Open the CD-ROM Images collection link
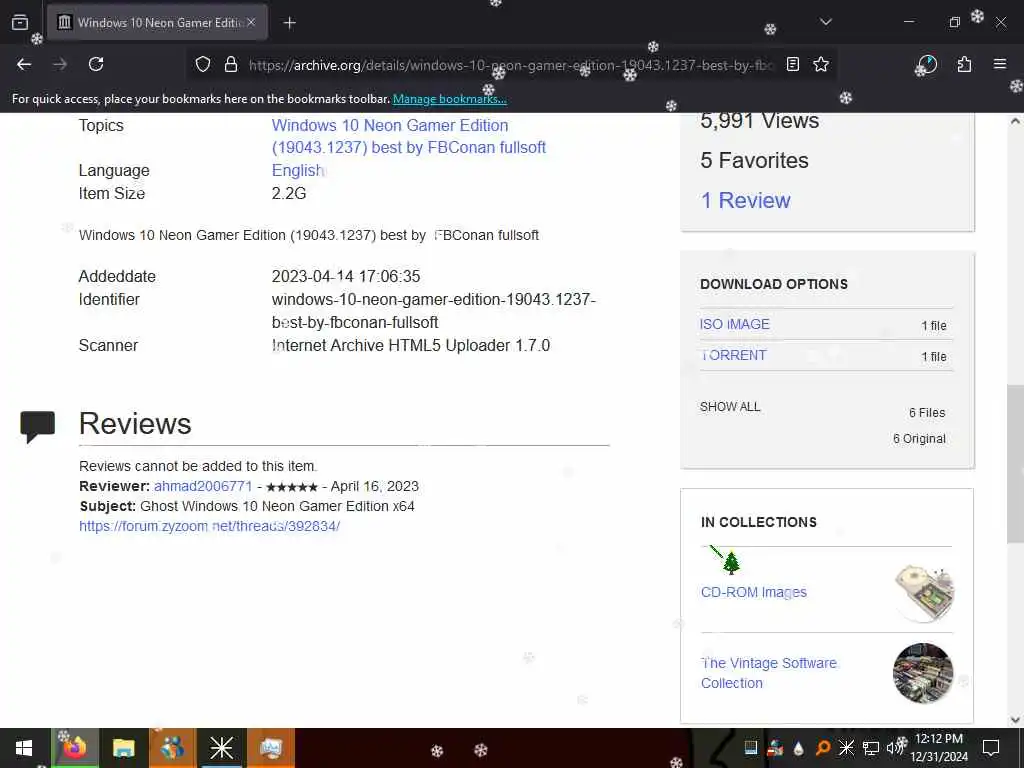The image size is (1024, 768). (754, 592)
